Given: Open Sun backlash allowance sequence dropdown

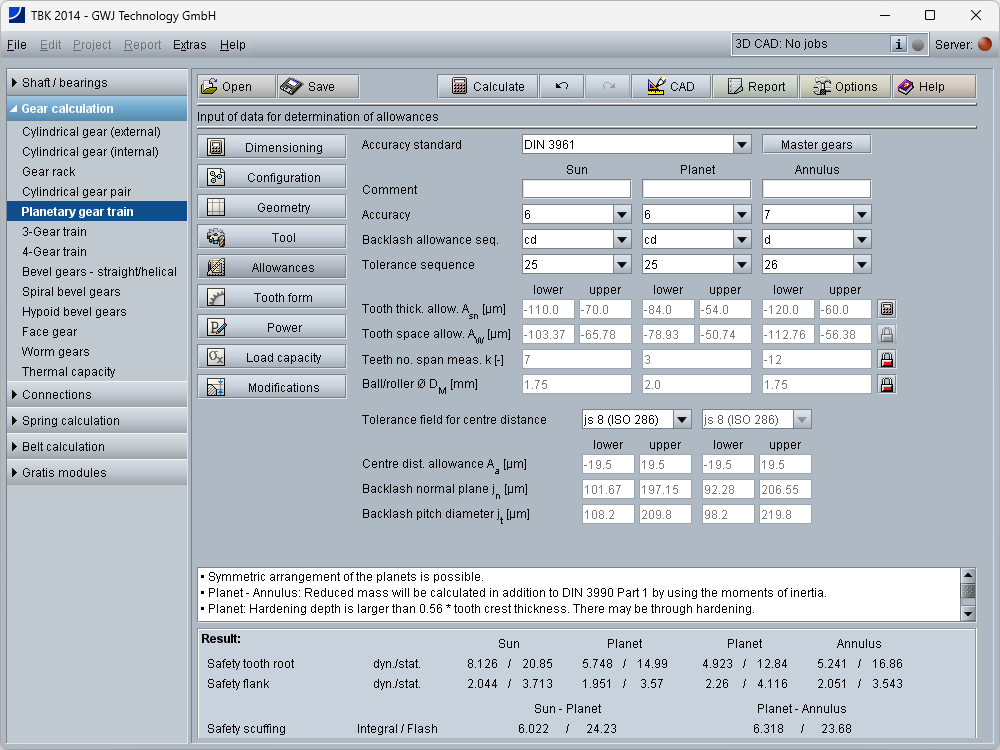Looking at the screenshot, I should click(621, 240).
